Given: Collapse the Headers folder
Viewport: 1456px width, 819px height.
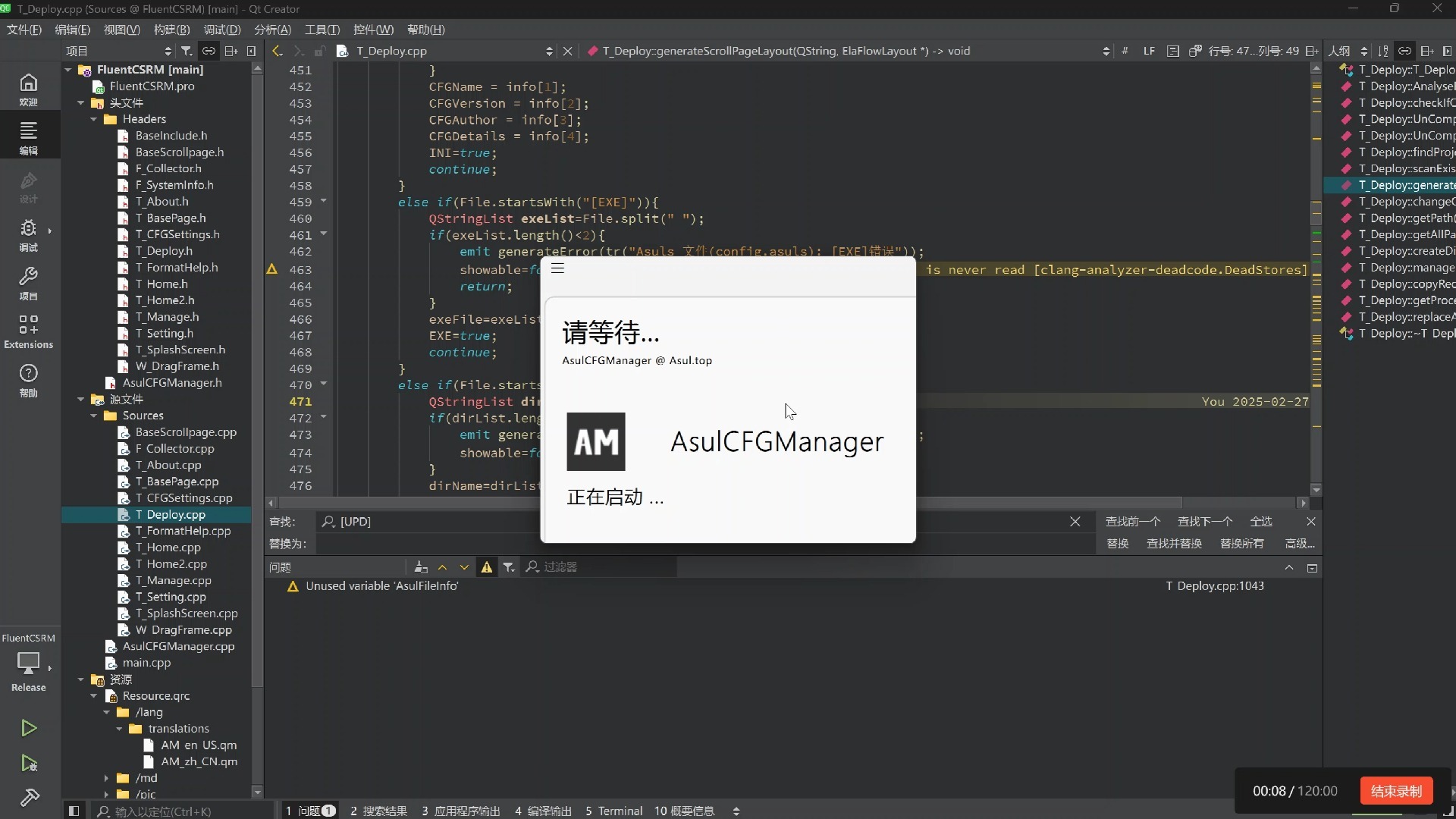Looking at the screenshot, I should coord(94,119).
